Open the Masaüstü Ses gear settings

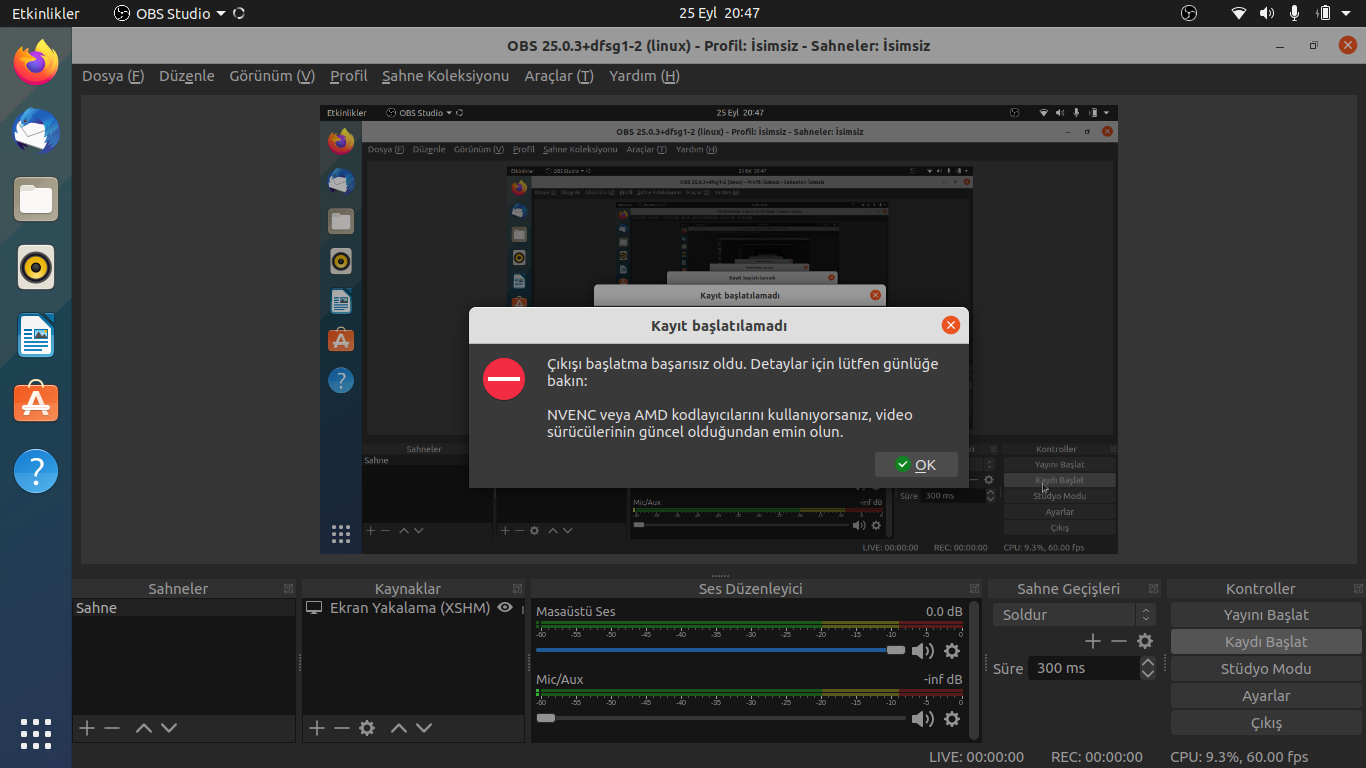(952, 651)
